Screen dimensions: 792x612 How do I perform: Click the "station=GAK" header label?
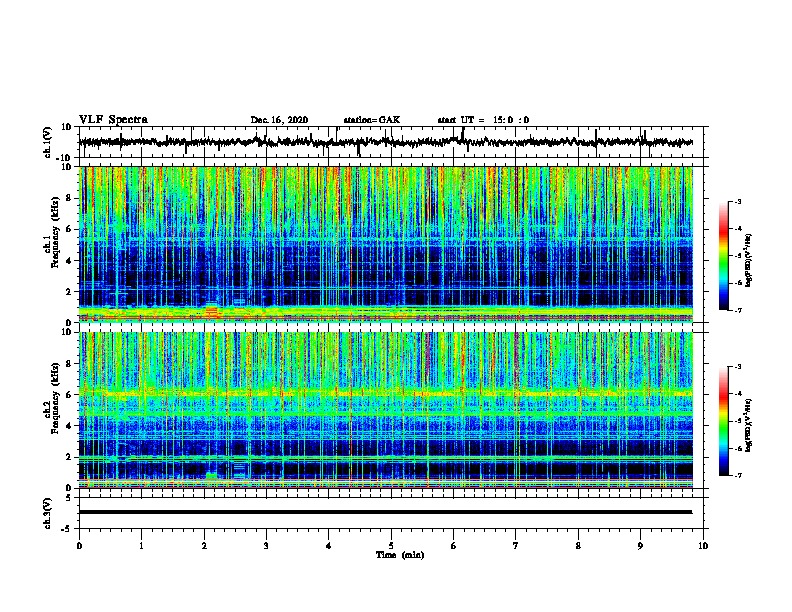point(372,120)
